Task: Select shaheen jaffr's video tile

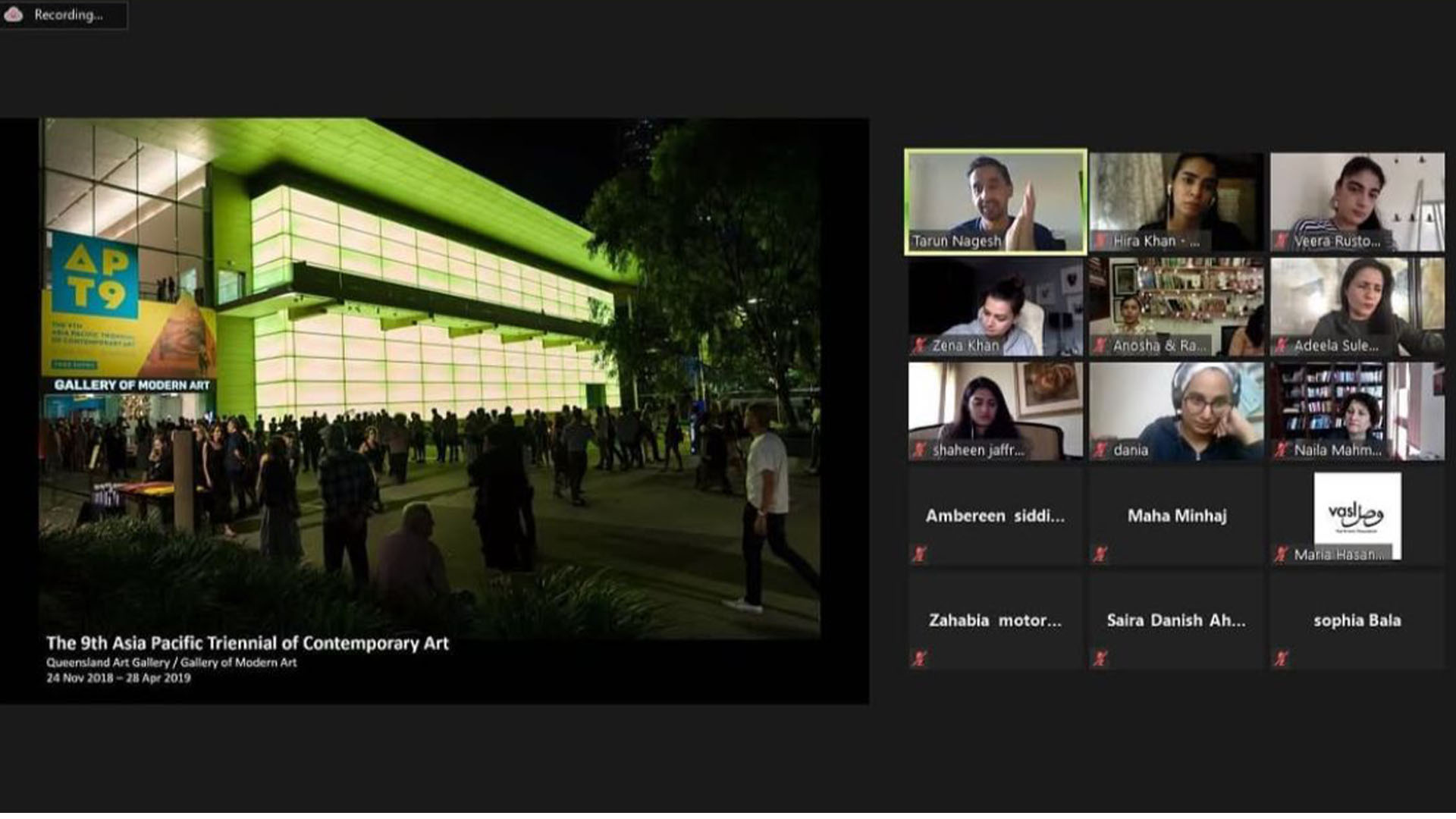Action: click(996, 411)
